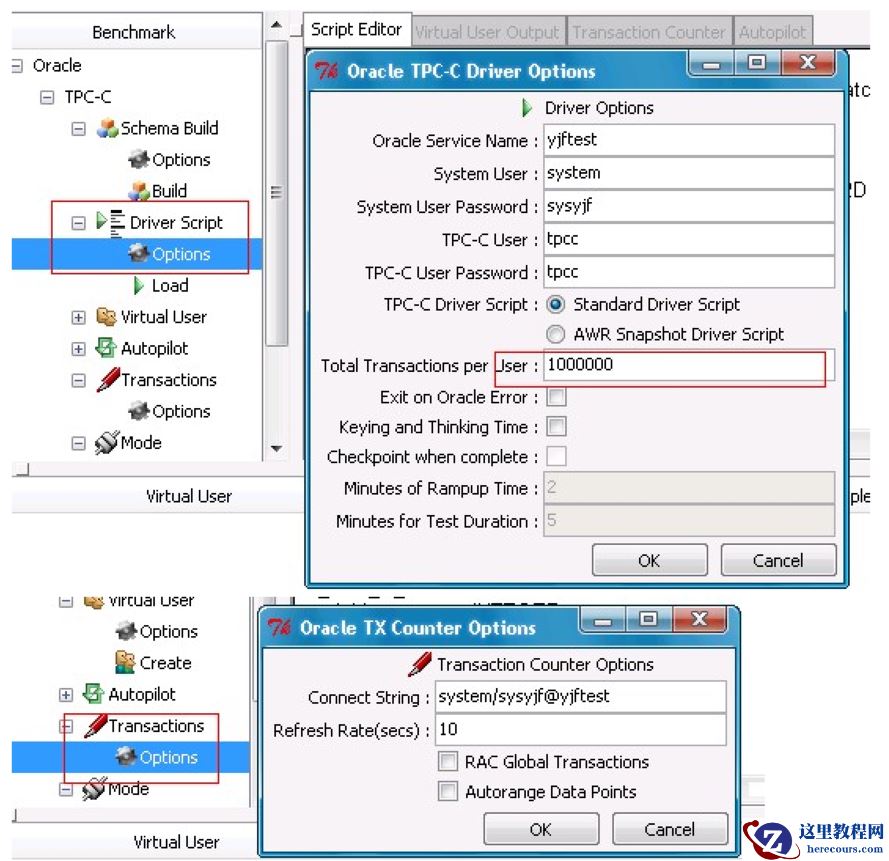Click TPC-C User Password field

click(689, 272)
